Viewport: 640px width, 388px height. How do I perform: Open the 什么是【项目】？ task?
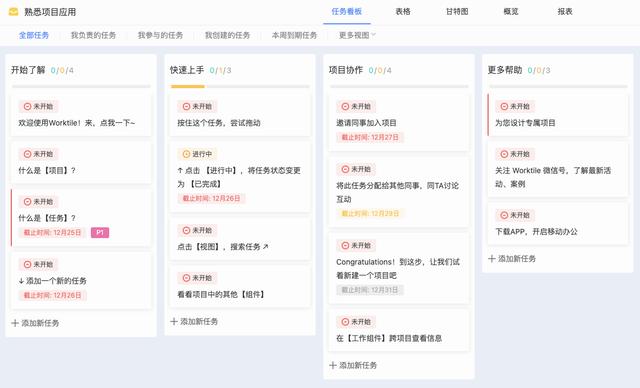tap(81, 163)
